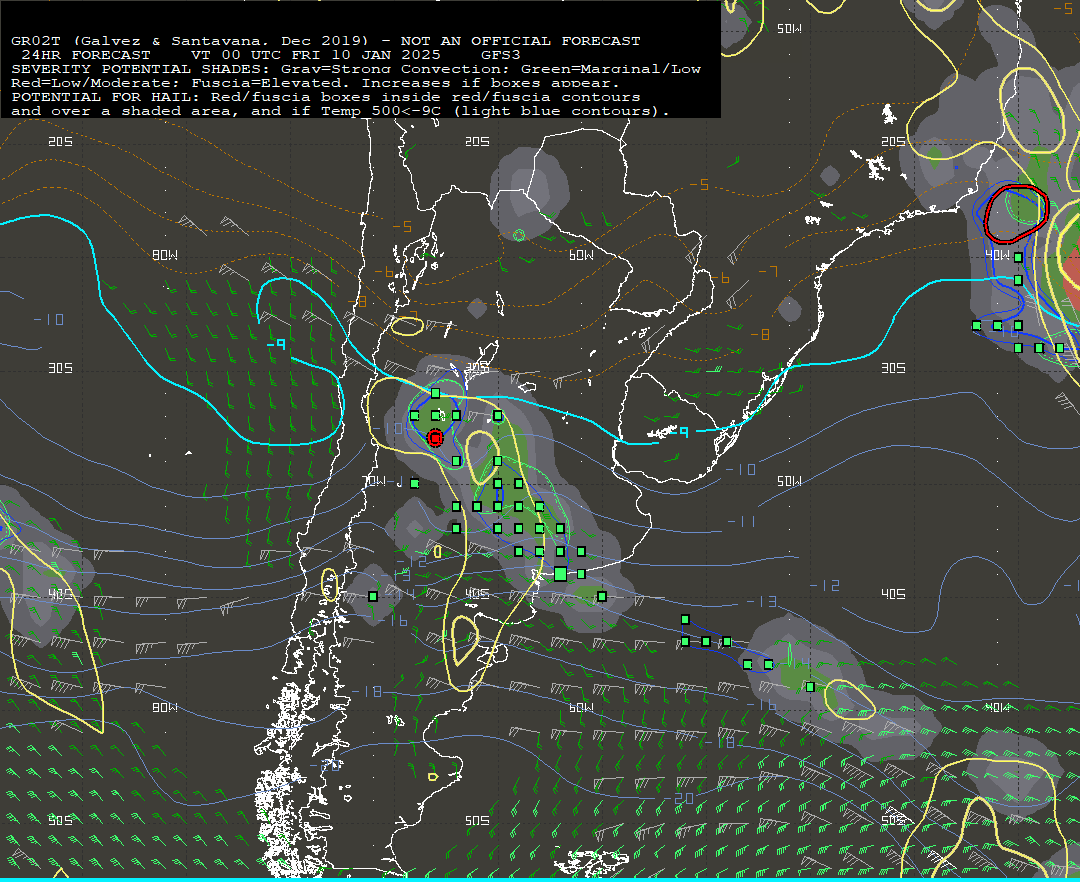Viewport: 1080px width, 882px height.
Task: Click the "GFS3" model label
Action: pos(501,54)
